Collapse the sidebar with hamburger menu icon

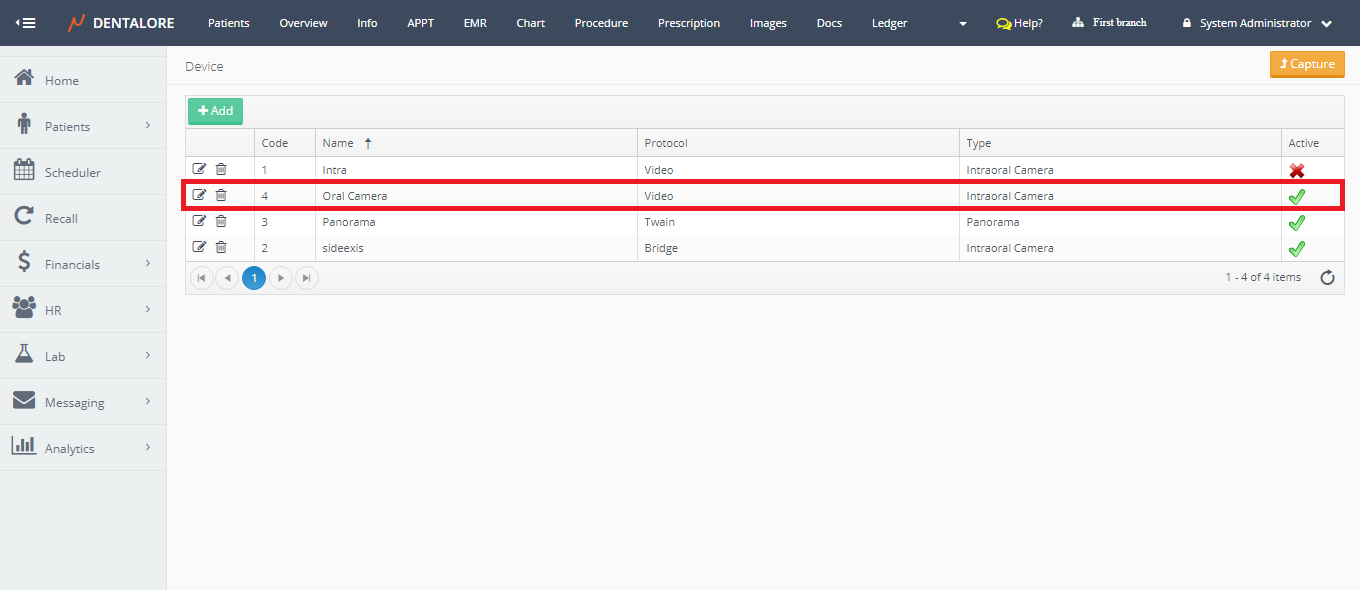point(25,23)
